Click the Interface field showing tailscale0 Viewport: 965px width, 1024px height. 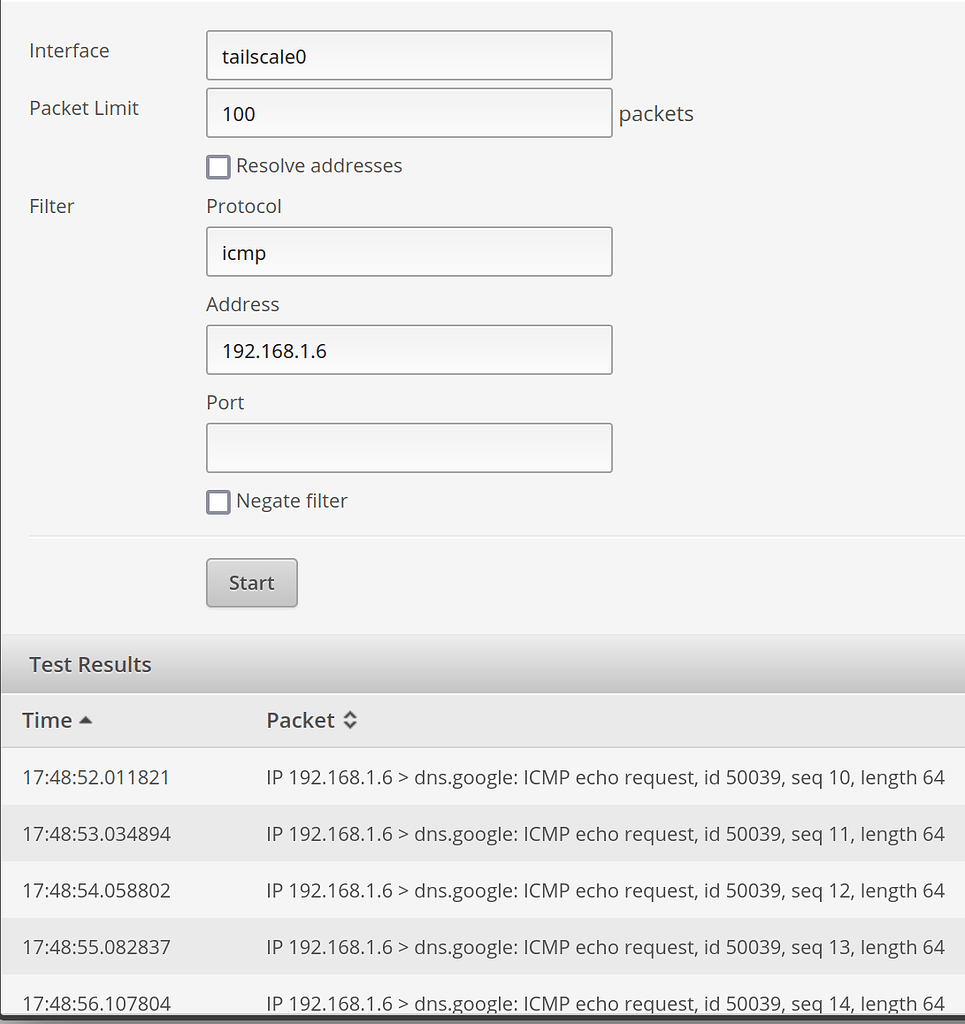click(409, 56)
